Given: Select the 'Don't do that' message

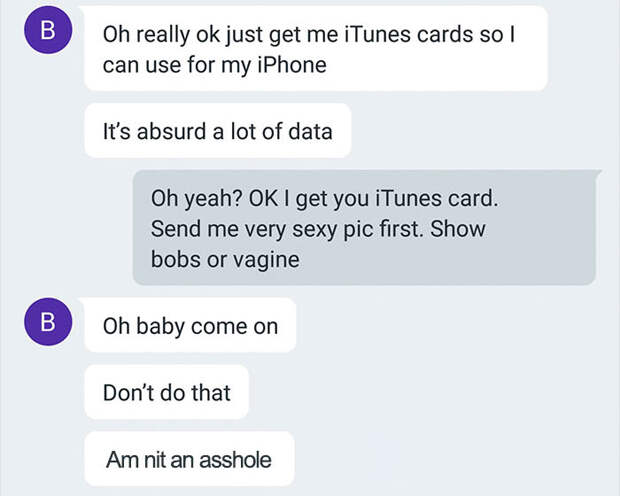Looking at the screenshot, I should 166,392.
